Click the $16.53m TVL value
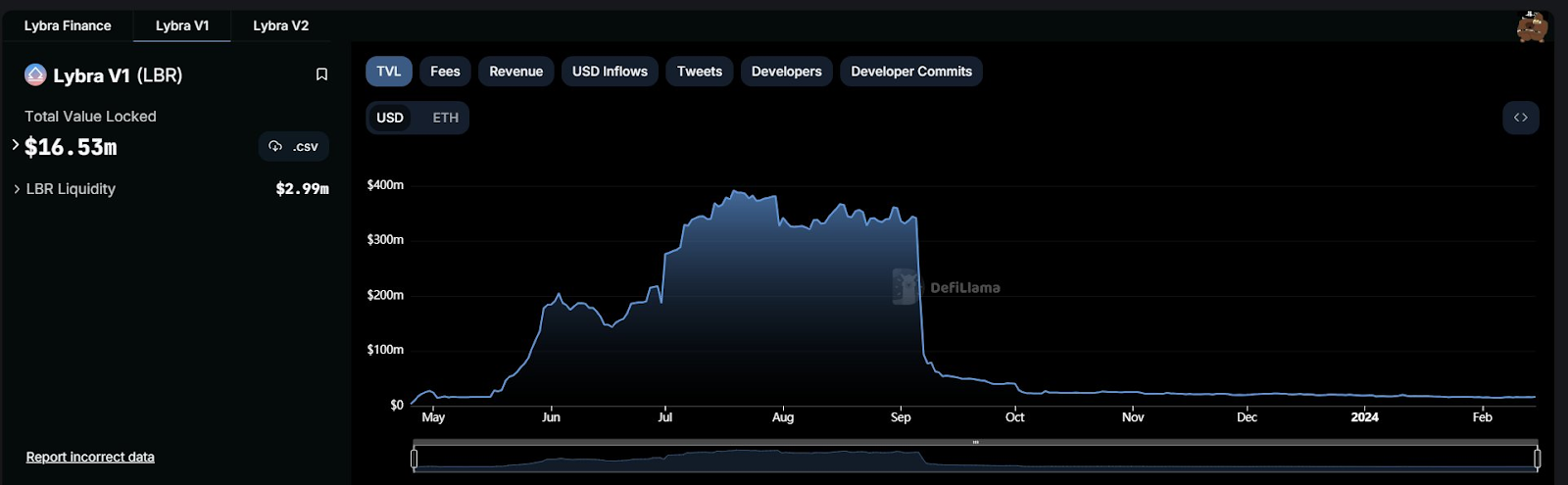The height and width of the screenshot is (485, 1568). 71,147
